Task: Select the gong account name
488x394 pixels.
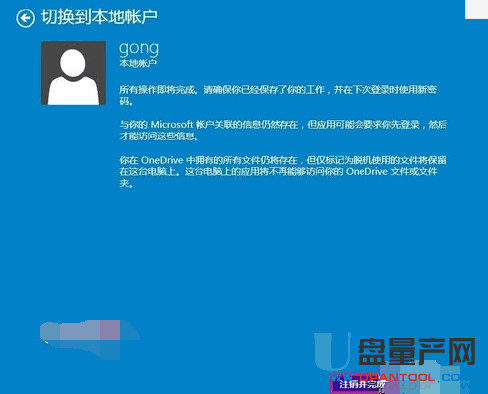Action: (139, 49)
